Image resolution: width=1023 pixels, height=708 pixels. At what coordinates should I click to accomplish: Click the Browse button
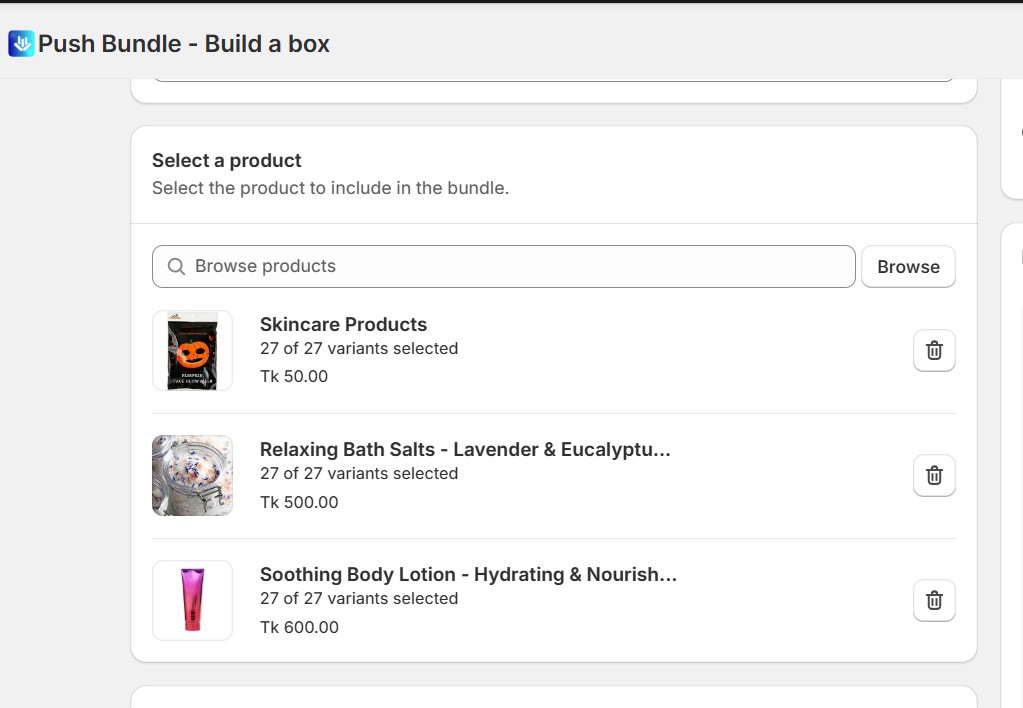pyautogui.click(x=907, y=266)
